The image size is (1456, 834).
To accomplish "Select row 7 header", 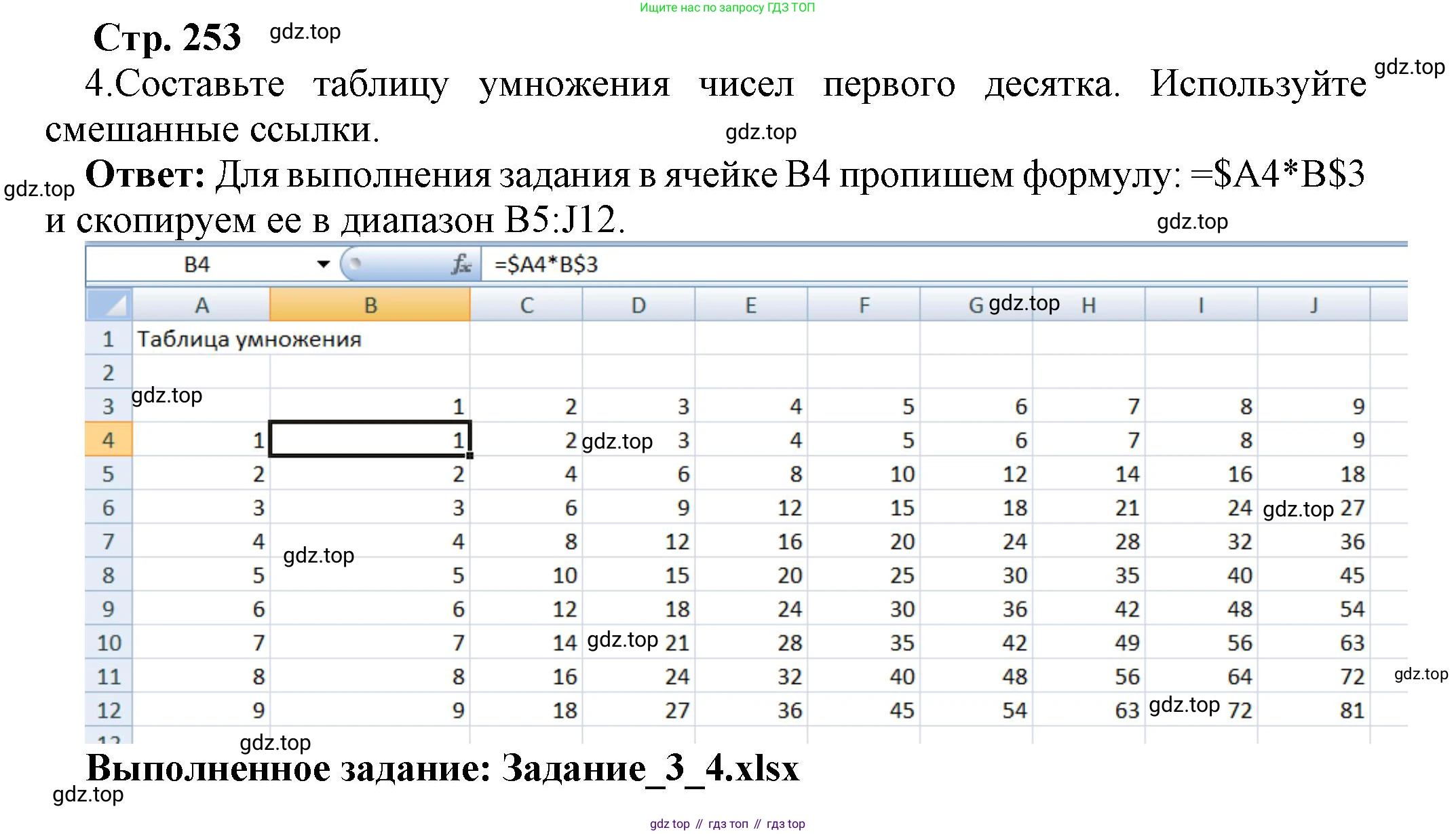I will pyautogui.click(x=109, y=542).
